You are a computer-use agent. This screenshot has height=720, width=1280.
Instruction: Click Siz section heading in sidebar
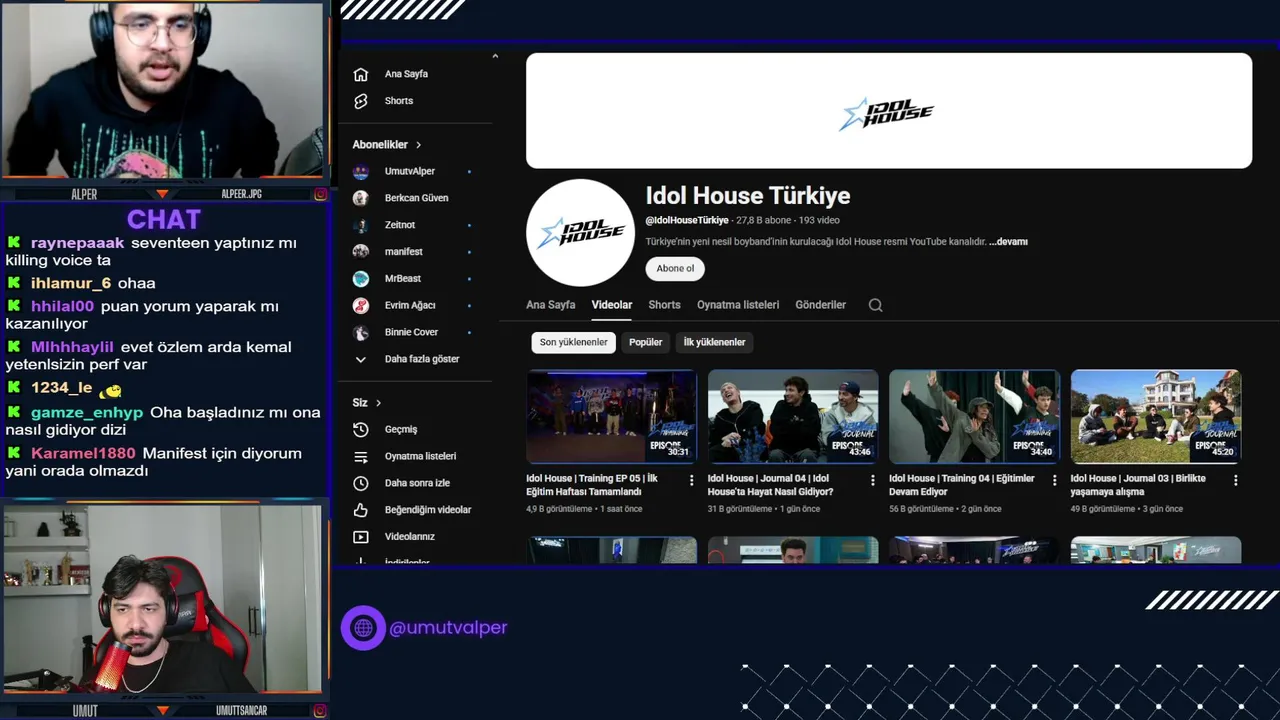click(x=360, y=403)
